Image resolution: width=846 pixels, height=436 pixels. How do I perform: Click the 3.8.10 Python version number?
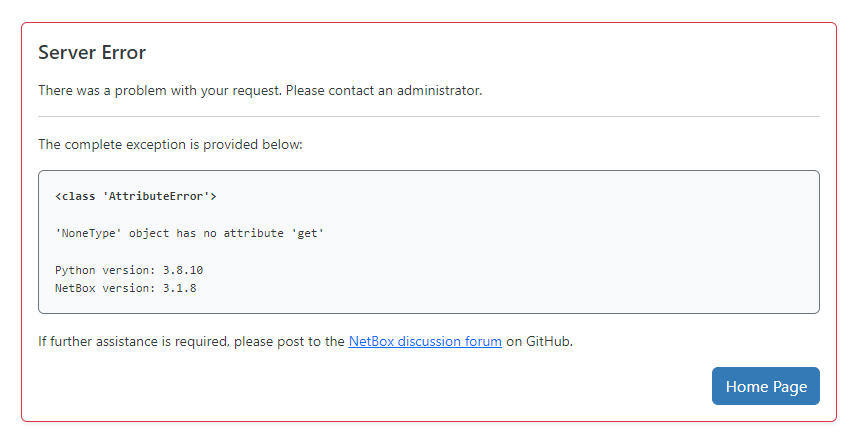183,270
